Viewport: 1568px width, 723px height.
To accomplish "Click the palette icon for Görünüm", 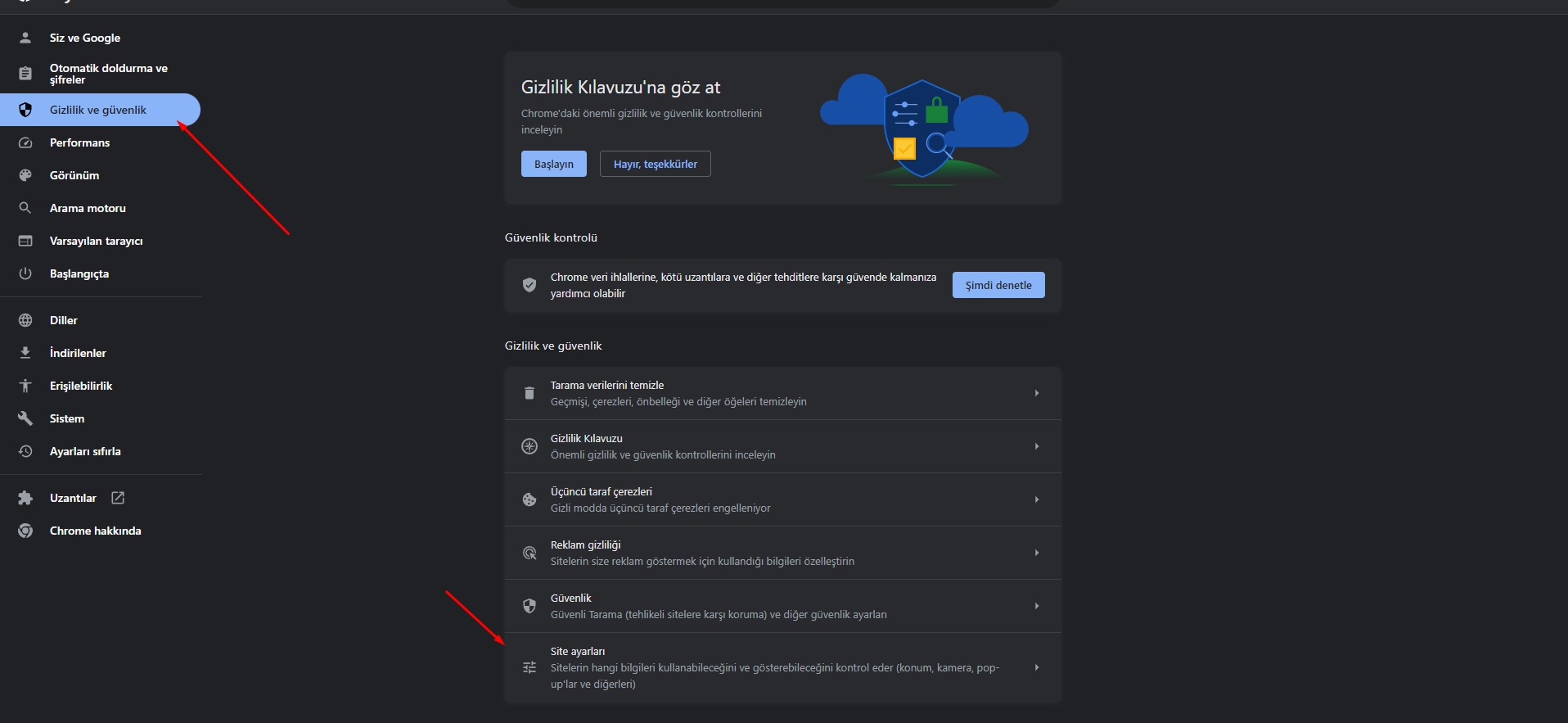I will (x=25, y=175).
